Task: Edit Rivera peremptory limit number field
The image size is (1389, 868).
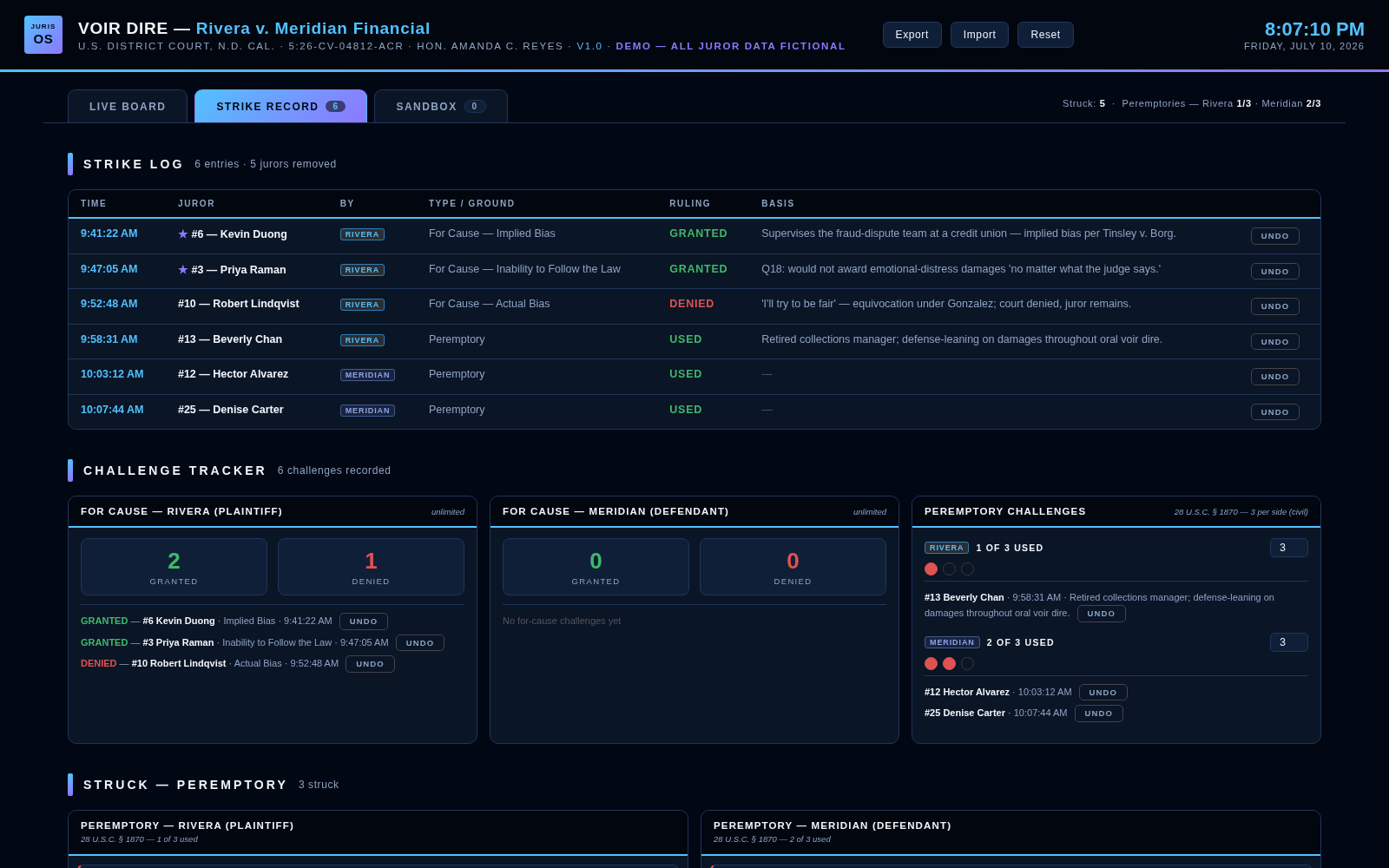Action: pos(1289,548)
